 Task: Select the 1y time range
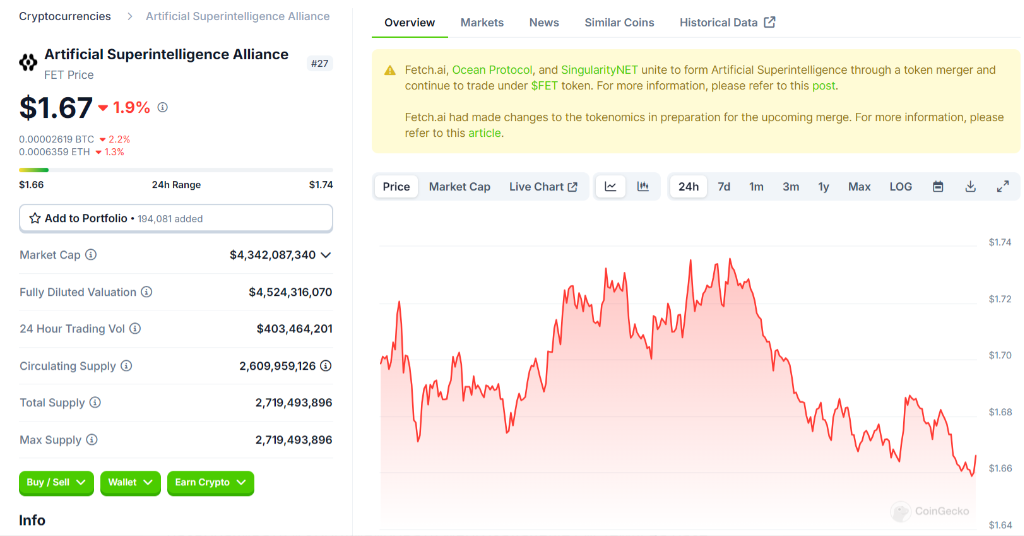824,187
